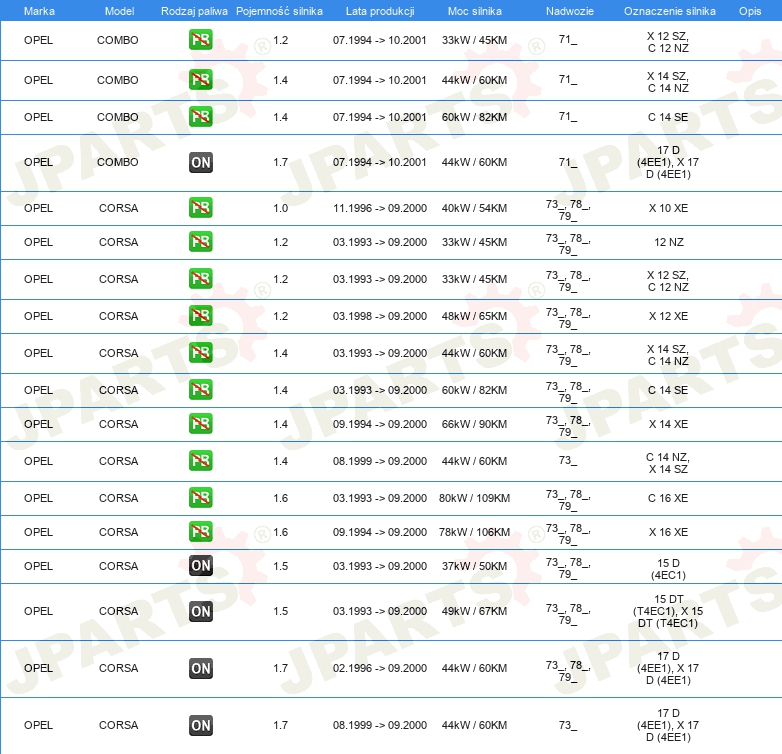This screenshot has height=754, width=782.
Task: Click the PB icon in the X 14 XE row
Action: click(200, 424)
